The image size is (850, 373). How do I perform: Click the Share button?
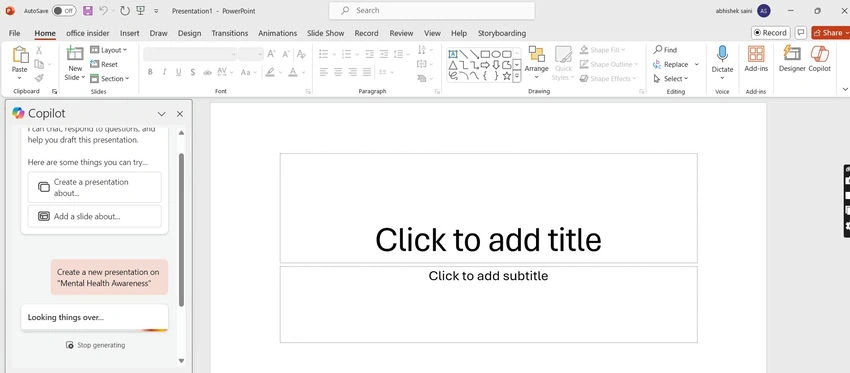pos(830,33)
